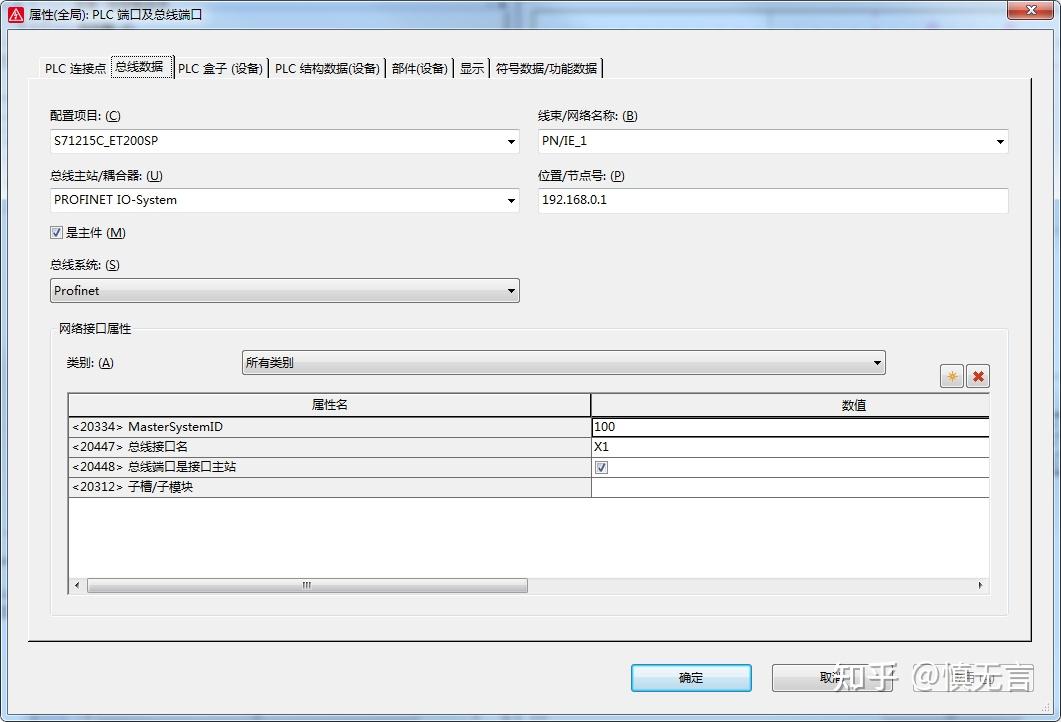Switch to PLC 连接点 tab
1061x722 pixels.
(75, 68)
